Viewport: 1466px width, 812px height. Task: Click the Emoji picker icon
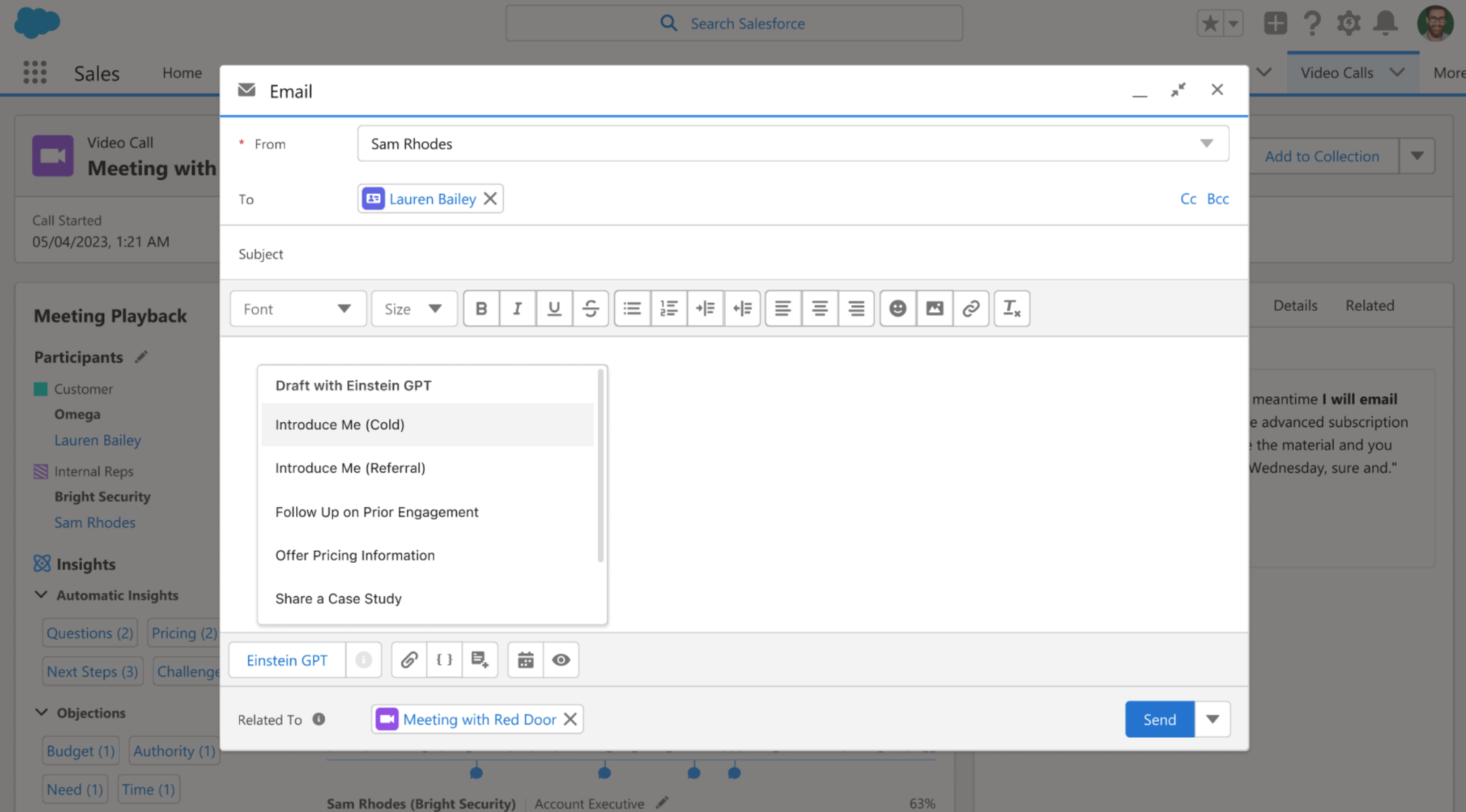coord(898,307)
